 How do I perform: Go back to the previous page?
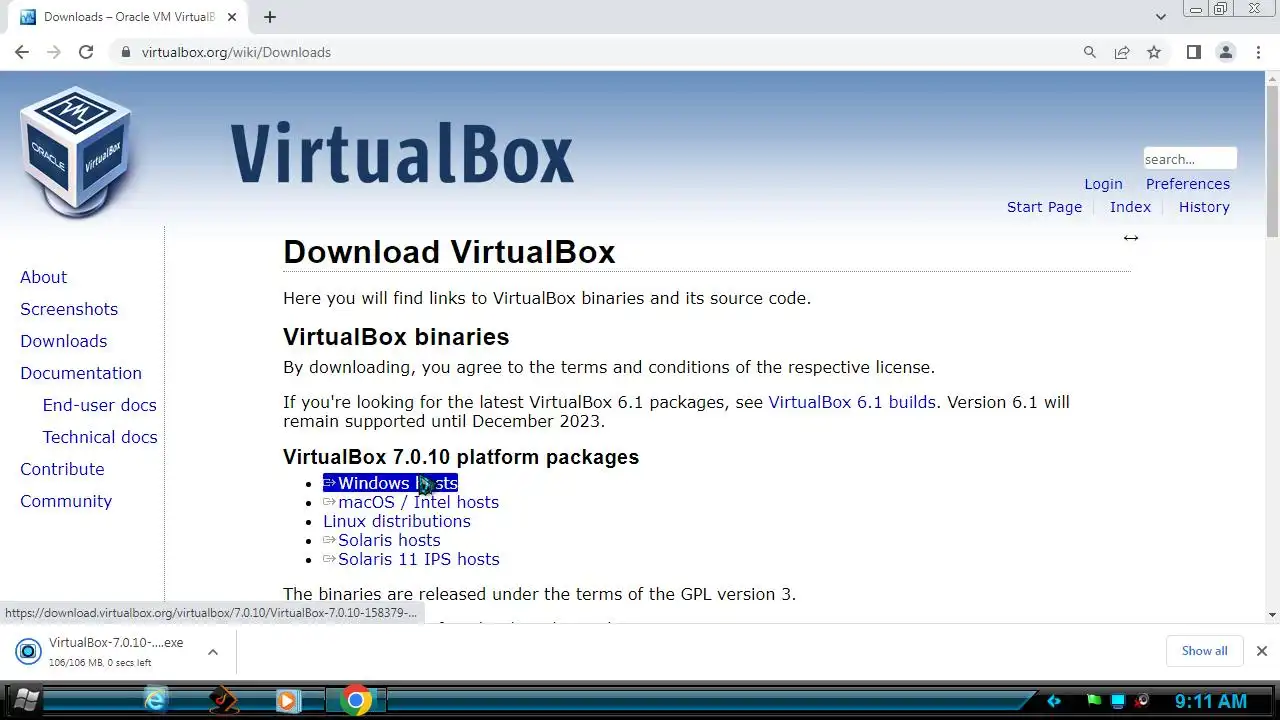(22, 52)
